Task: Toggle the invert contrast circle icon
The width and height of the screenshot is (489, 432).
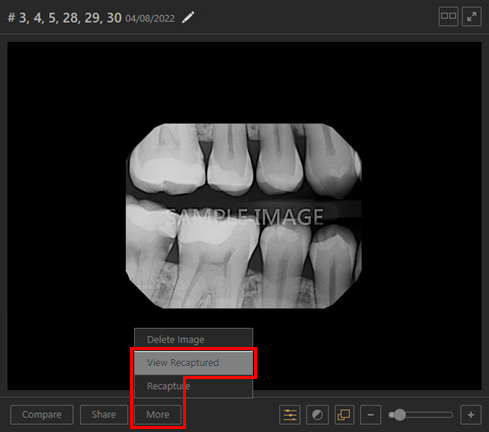Action: 317,415
